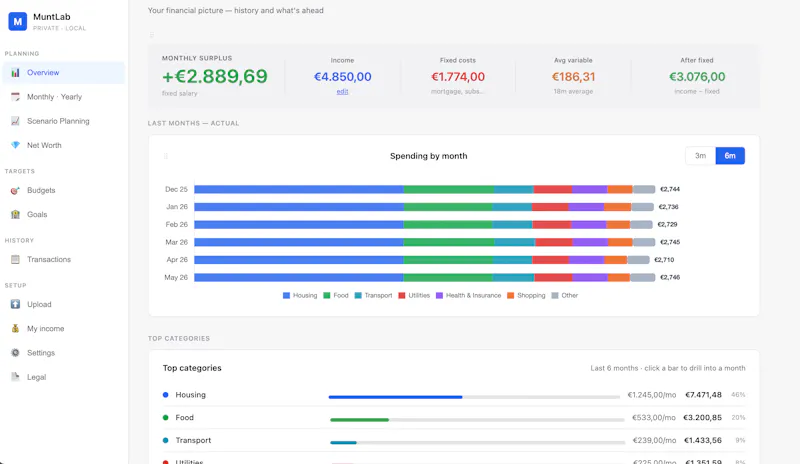
Task: Toggle Health & Insurance legend entry
Action: 468,295
